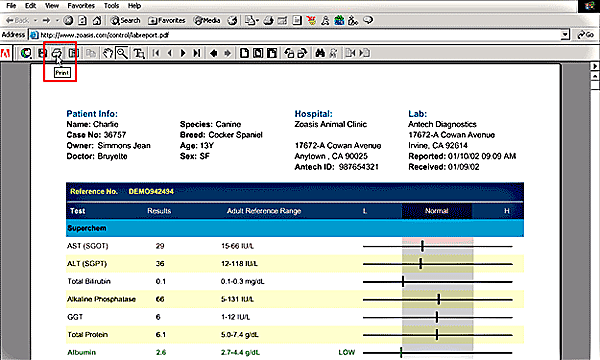This screenshot has height=360, width=600.
Task: Open the Forward button history dropdown
Action: pyautogui.click(x=57, y=20)
